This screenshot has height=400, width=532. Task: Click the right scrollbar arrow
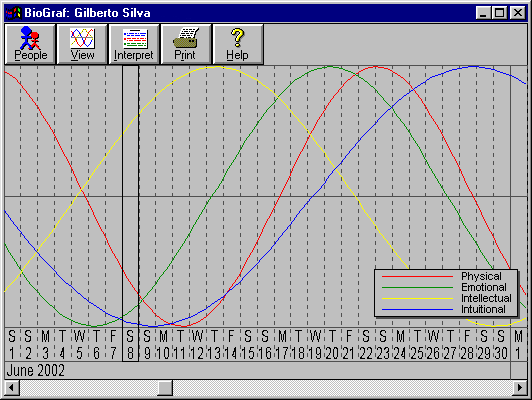pos(520,387)
